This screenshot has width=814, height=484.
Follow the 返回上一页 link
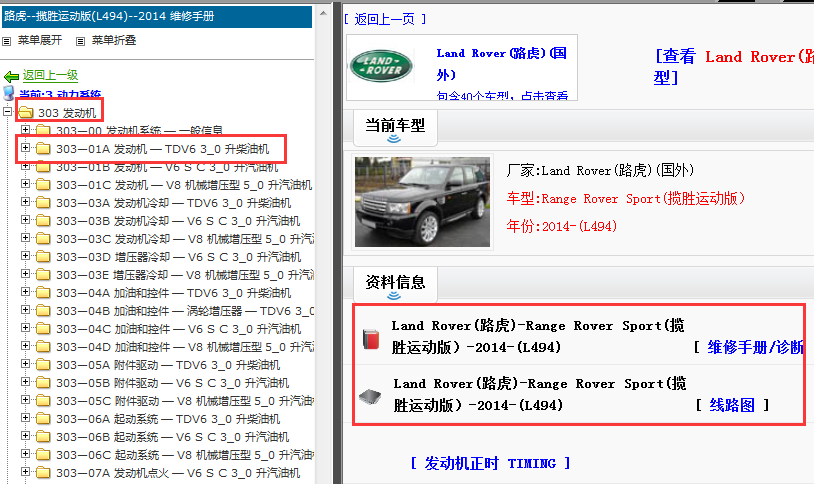tap(385, 19)
